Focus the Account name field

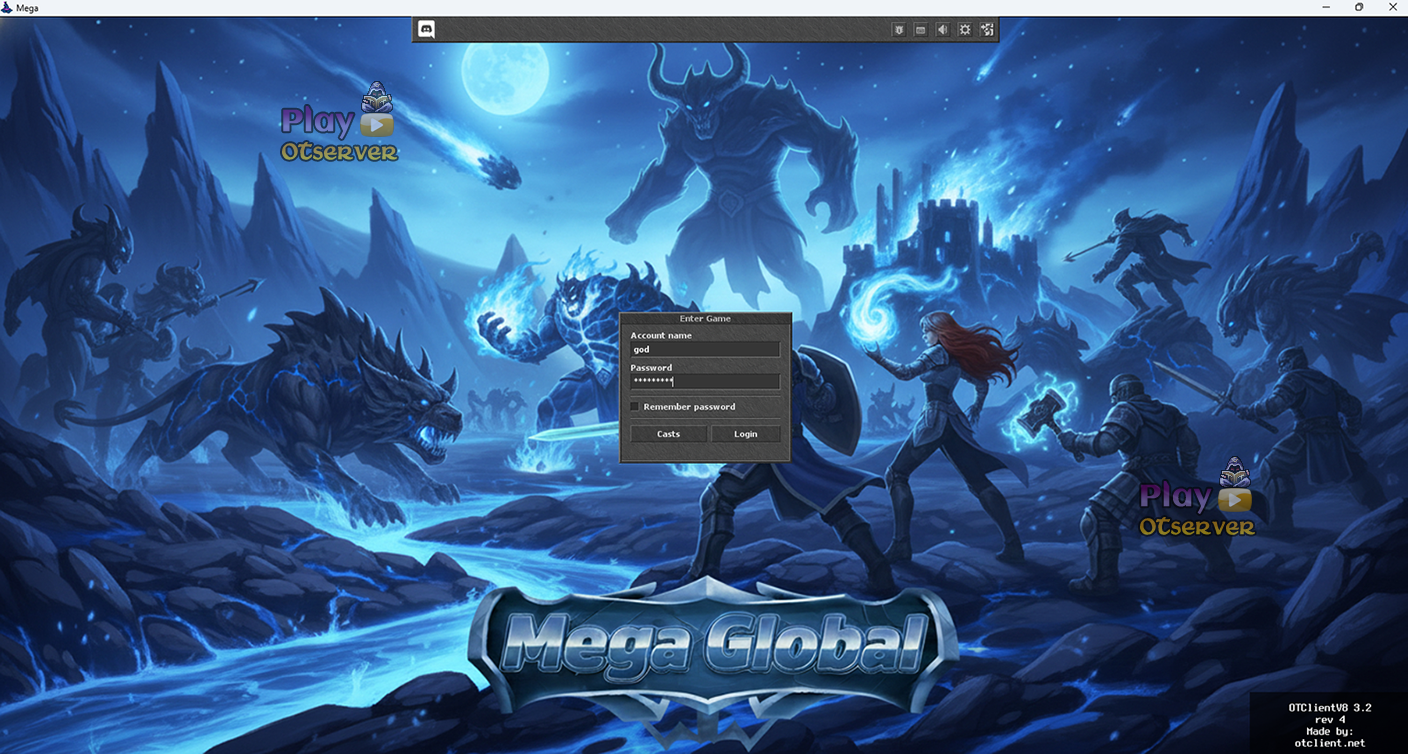tap(705, 350)
